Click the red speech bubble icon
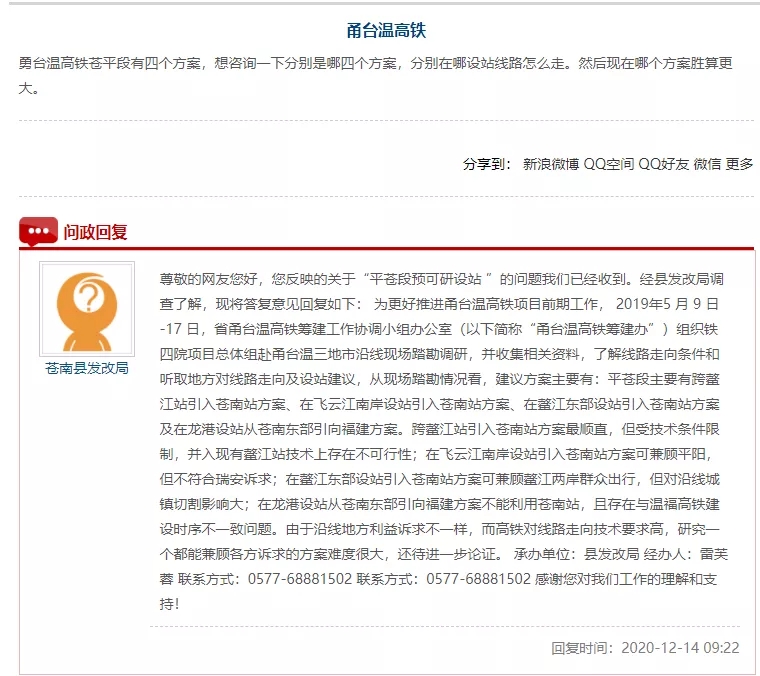Viewport: 760px width, 676px height. click(38, 232)
